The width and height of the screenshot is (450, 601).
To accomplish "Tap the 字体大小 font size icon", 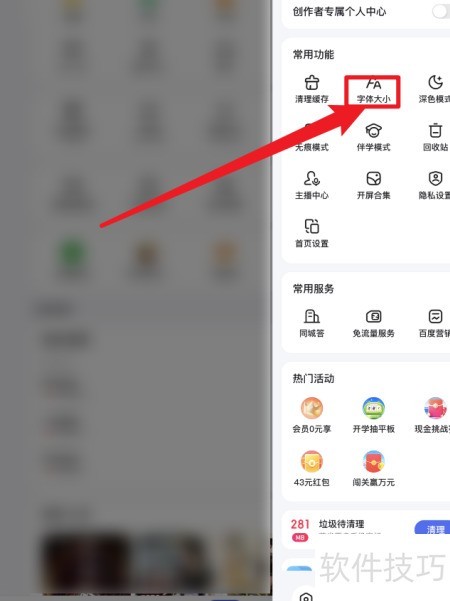I will point(373,91).
